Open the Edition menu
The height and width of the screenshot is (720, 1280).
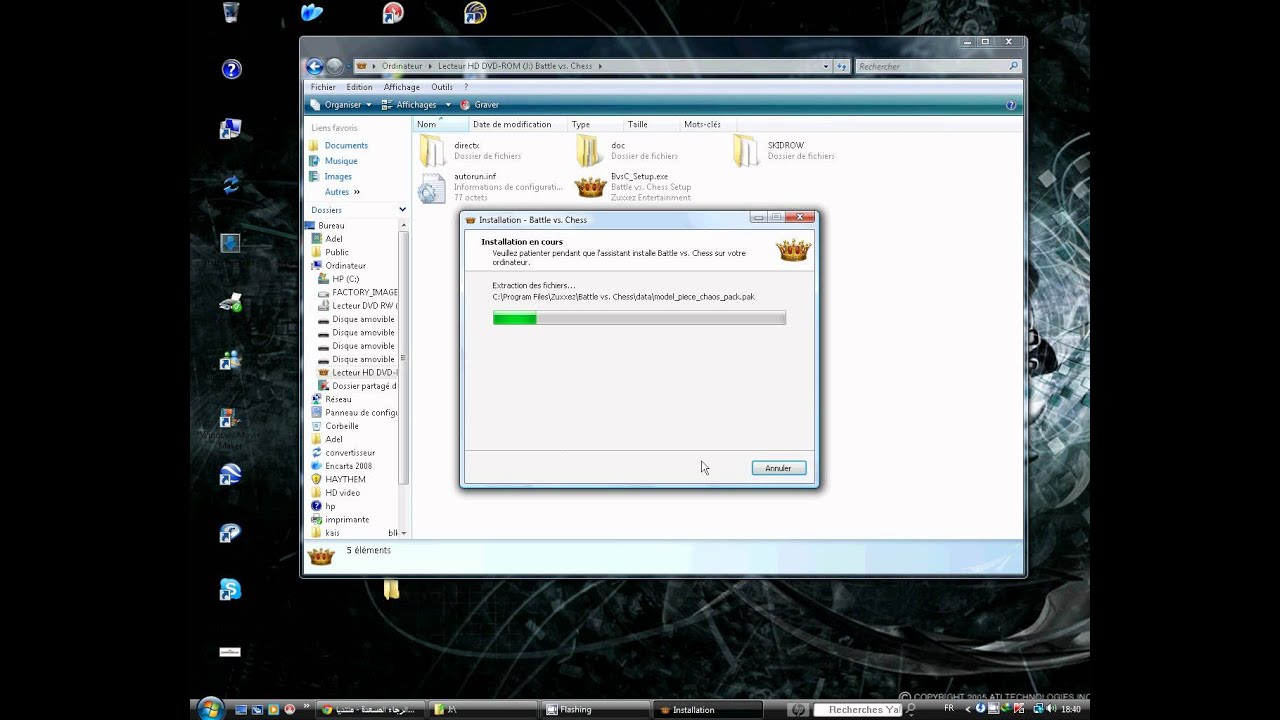359,87
